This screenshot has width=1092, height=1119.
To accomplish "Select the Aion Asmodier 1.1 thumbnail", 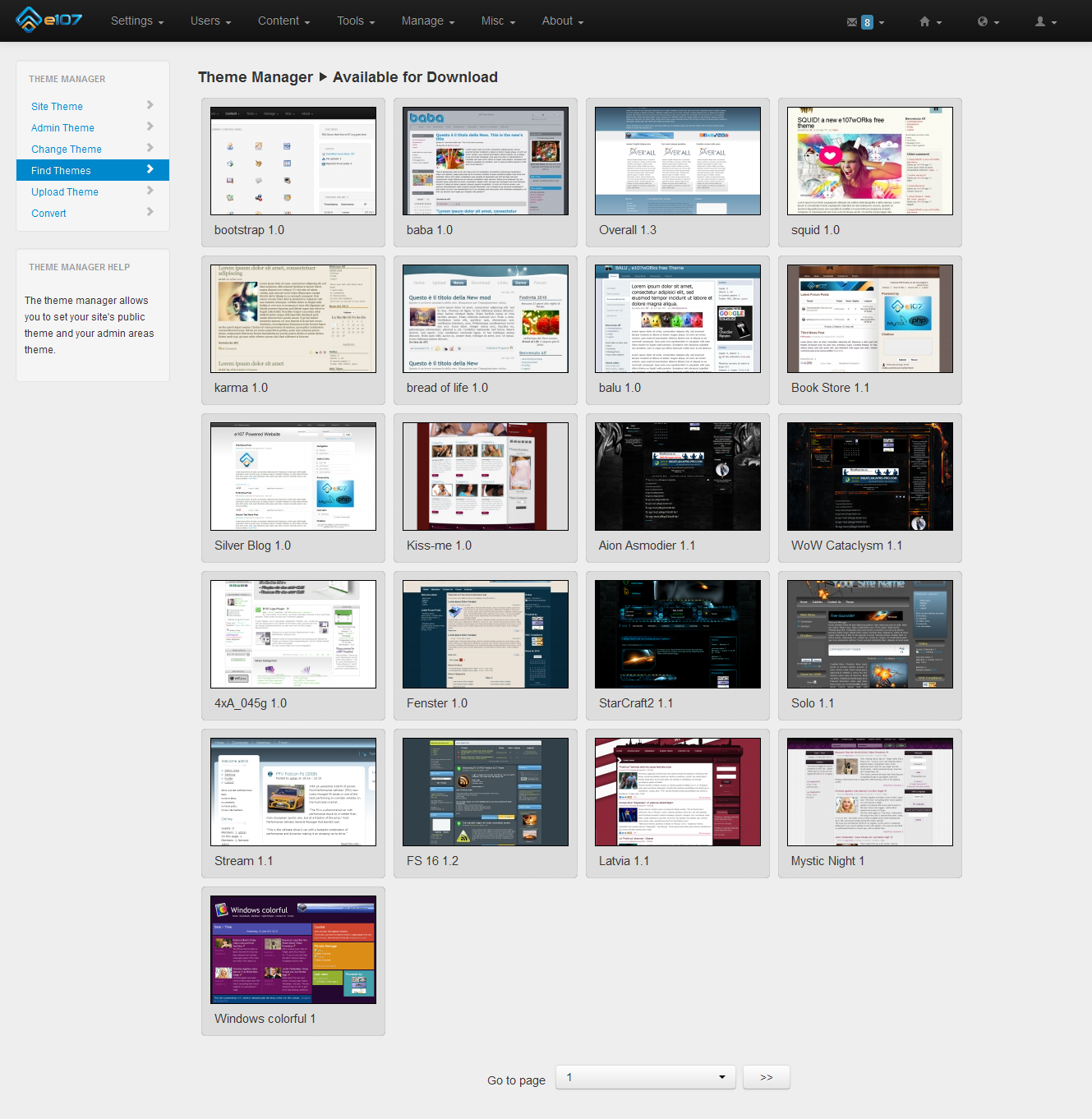I will (x=678, y=477).
